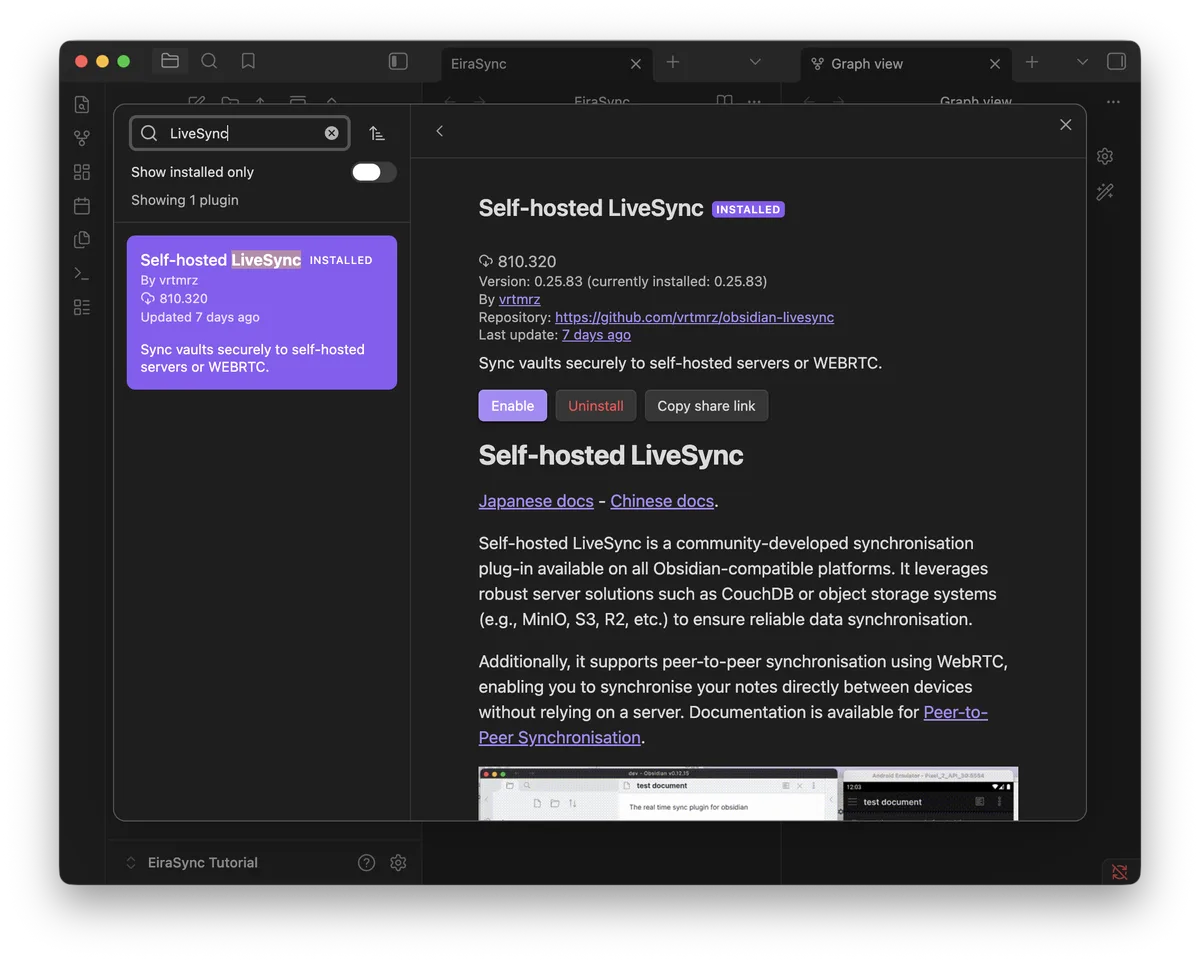Viewport: 1200px width, 963px height.
Task: Click the bottom list icon in the ribbon
Action: (x=82, y=308)
